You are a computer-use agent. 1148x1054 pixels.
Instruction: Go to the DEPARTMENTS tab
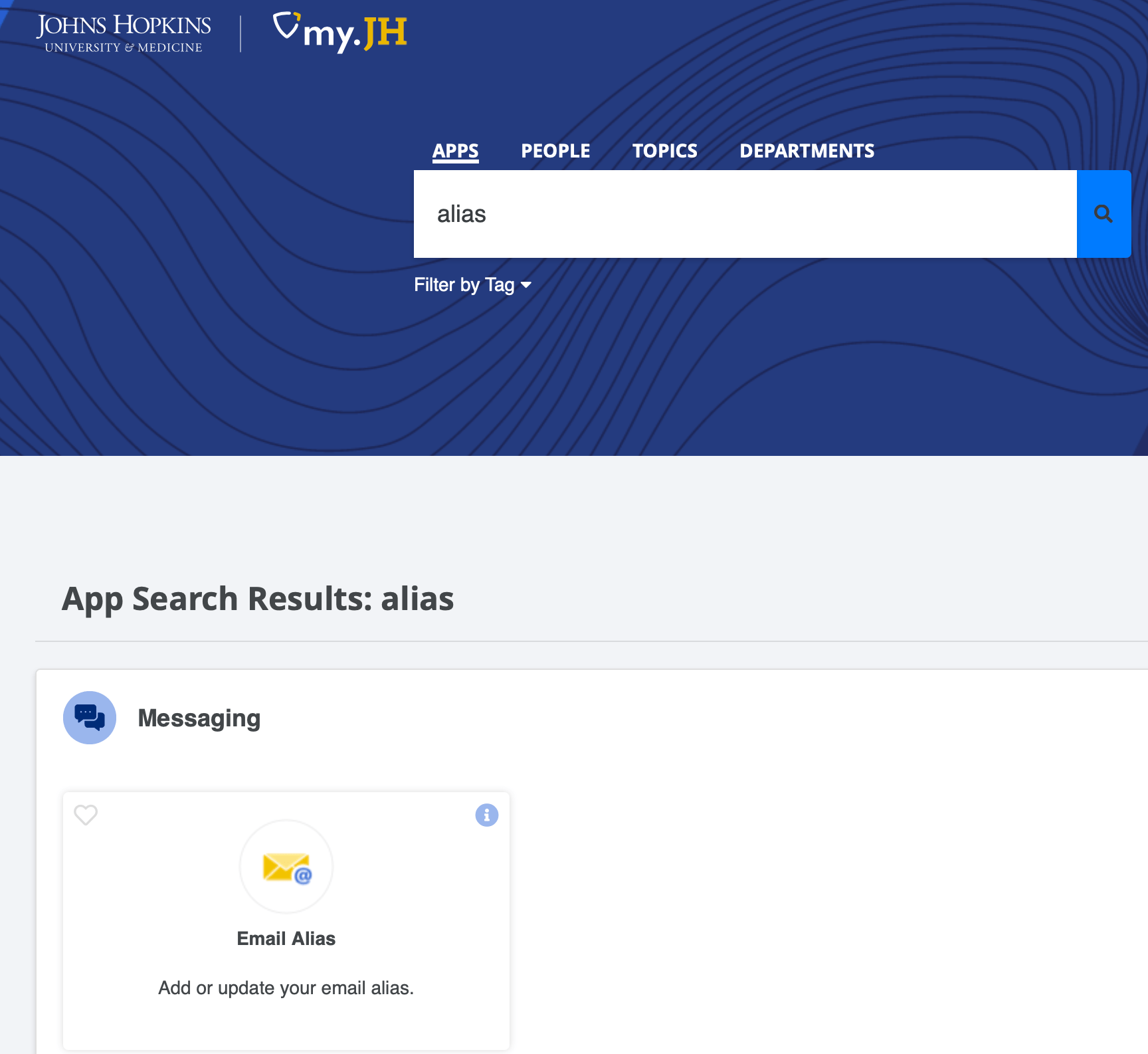click(807, 151)
